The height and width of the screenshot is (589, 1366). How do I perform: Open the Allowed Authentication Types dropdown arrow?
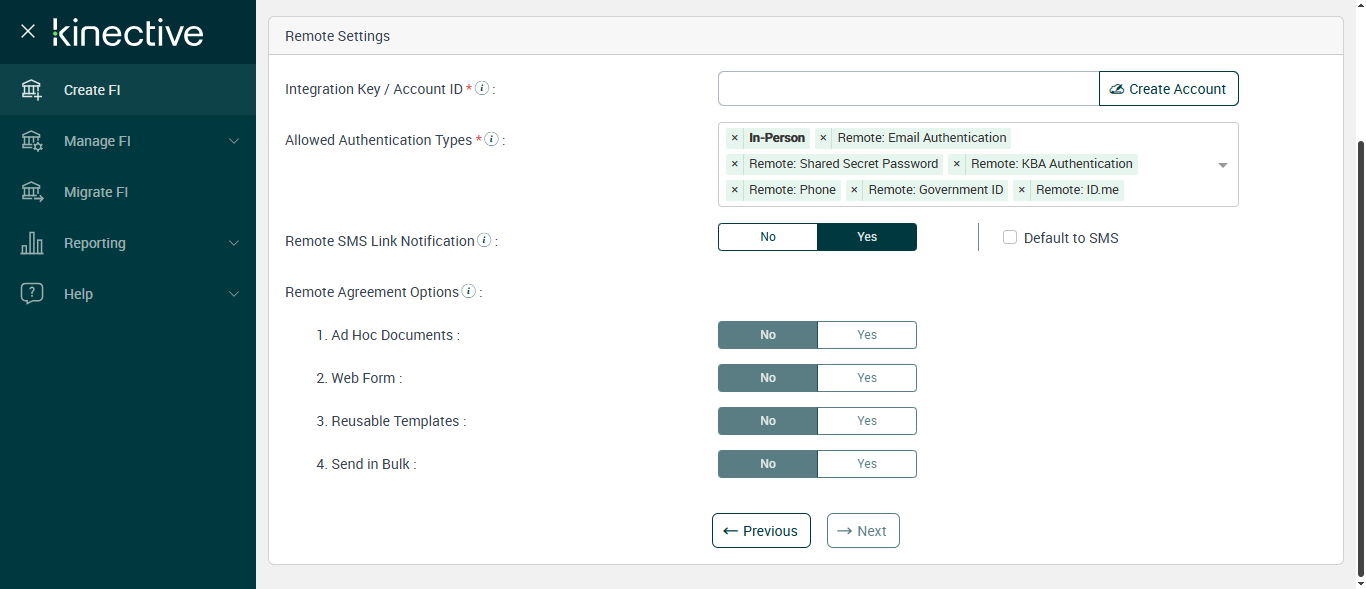pyautogui.click(x=1223, y=165)
